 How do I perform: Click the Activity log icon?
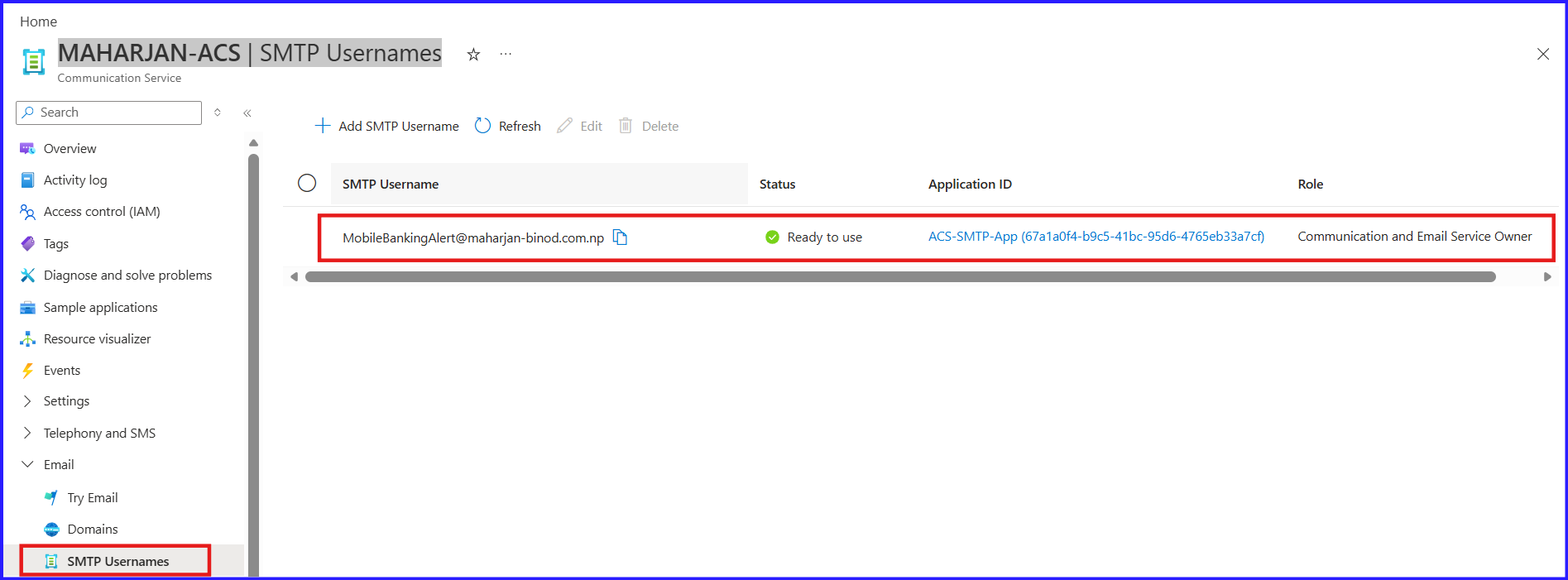click(x=27, y=180)
